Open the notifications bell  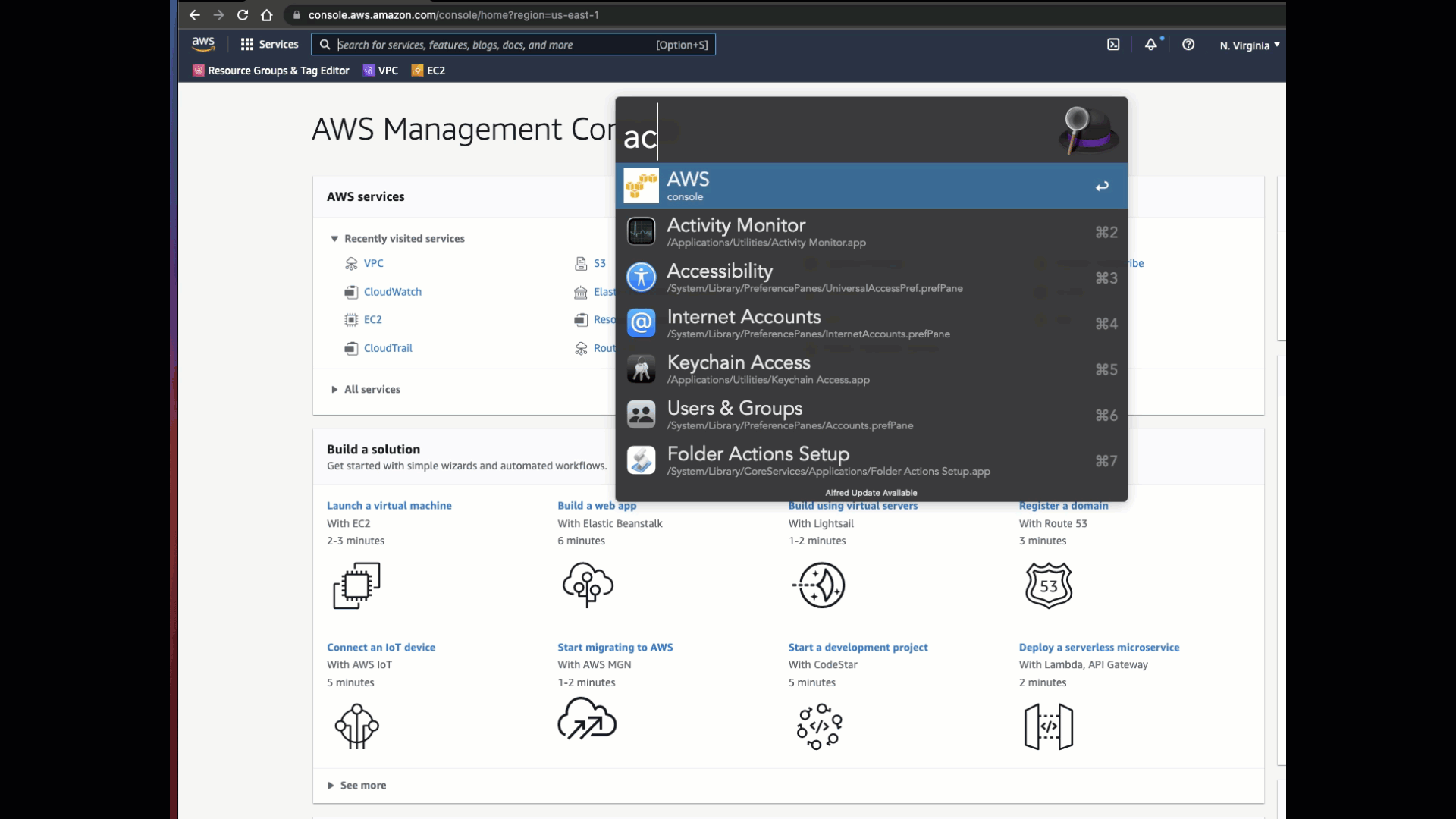(1151, 45)
